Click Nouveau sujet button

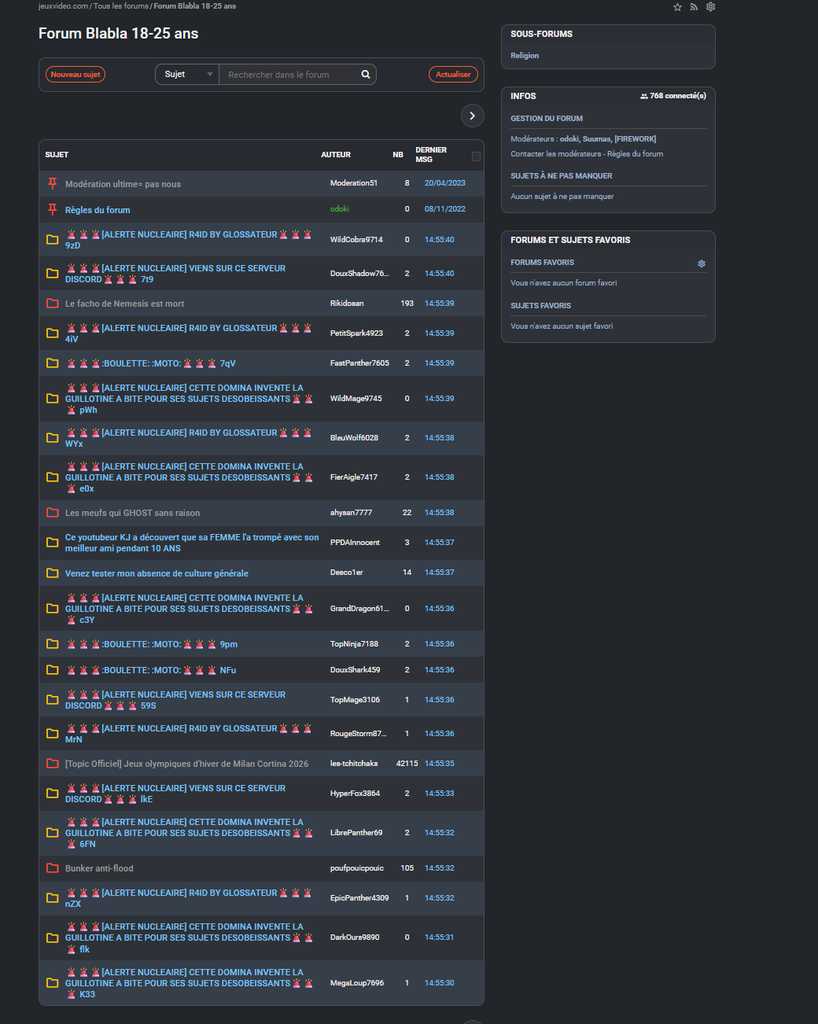tap(76, 74)
